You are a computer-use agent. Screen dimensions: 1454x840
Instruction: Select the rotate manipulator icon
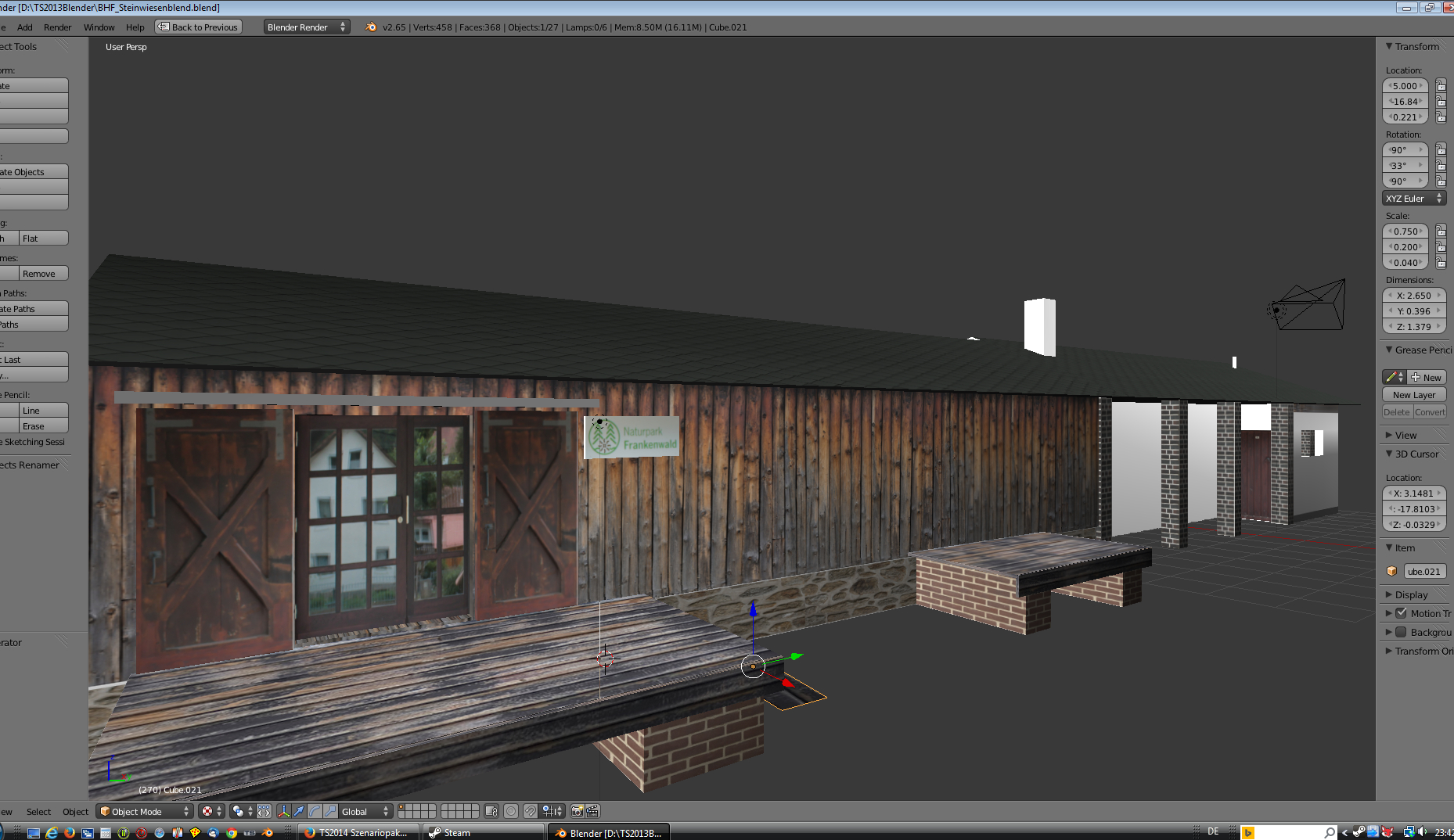pyautogui.click(x=315, y=811)
